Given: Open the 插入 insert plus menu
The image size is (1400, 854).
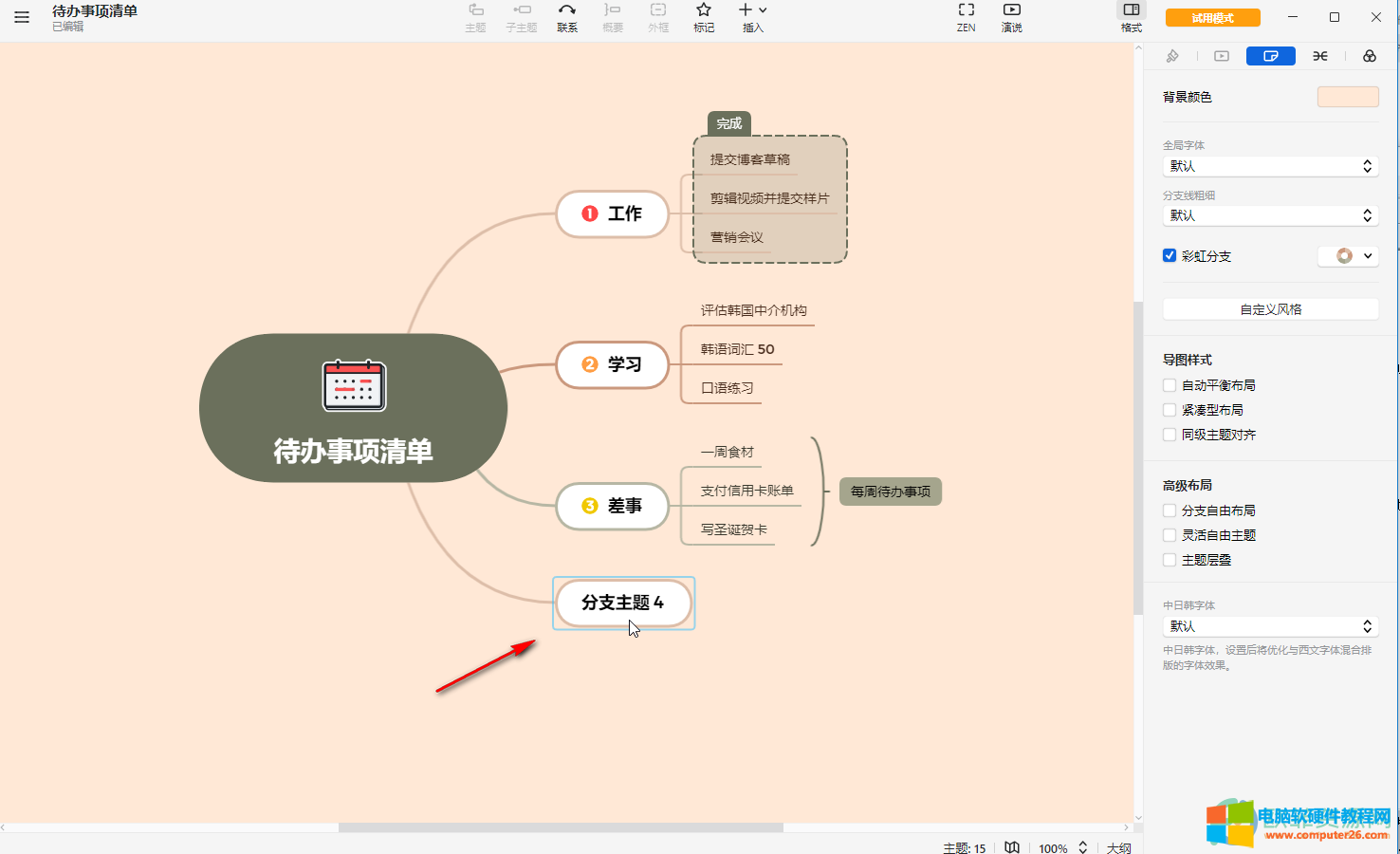Looking at the screenshot, I should (753, 17).
